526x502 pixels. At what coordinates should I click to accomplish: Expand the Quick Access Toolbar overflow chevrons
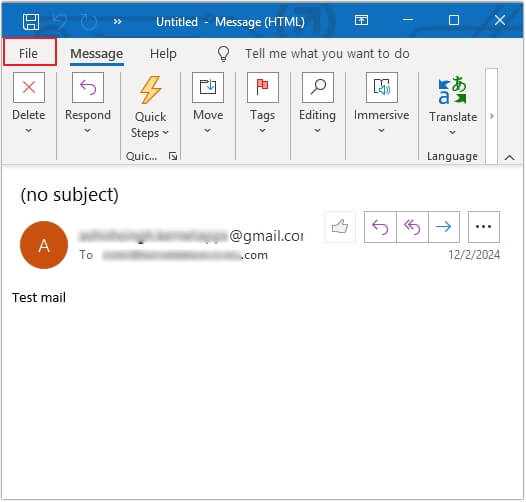(117, 22)
